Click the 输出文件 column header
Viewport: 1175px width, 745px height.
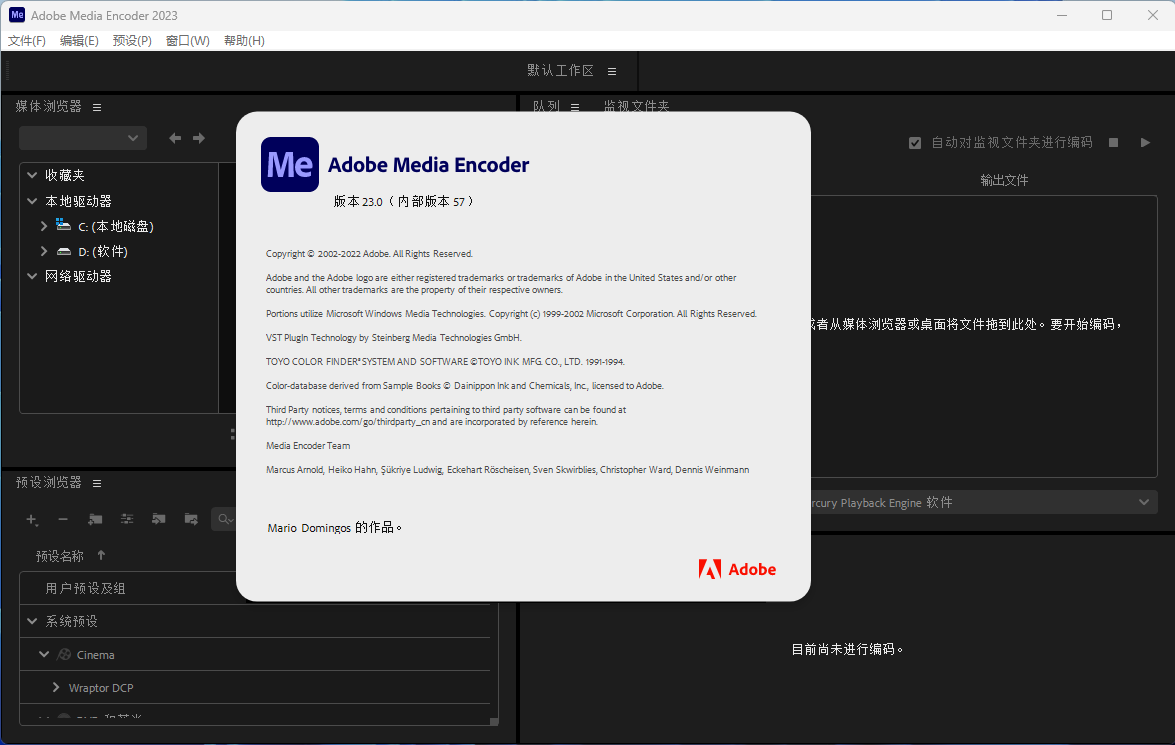[1004, 180]
